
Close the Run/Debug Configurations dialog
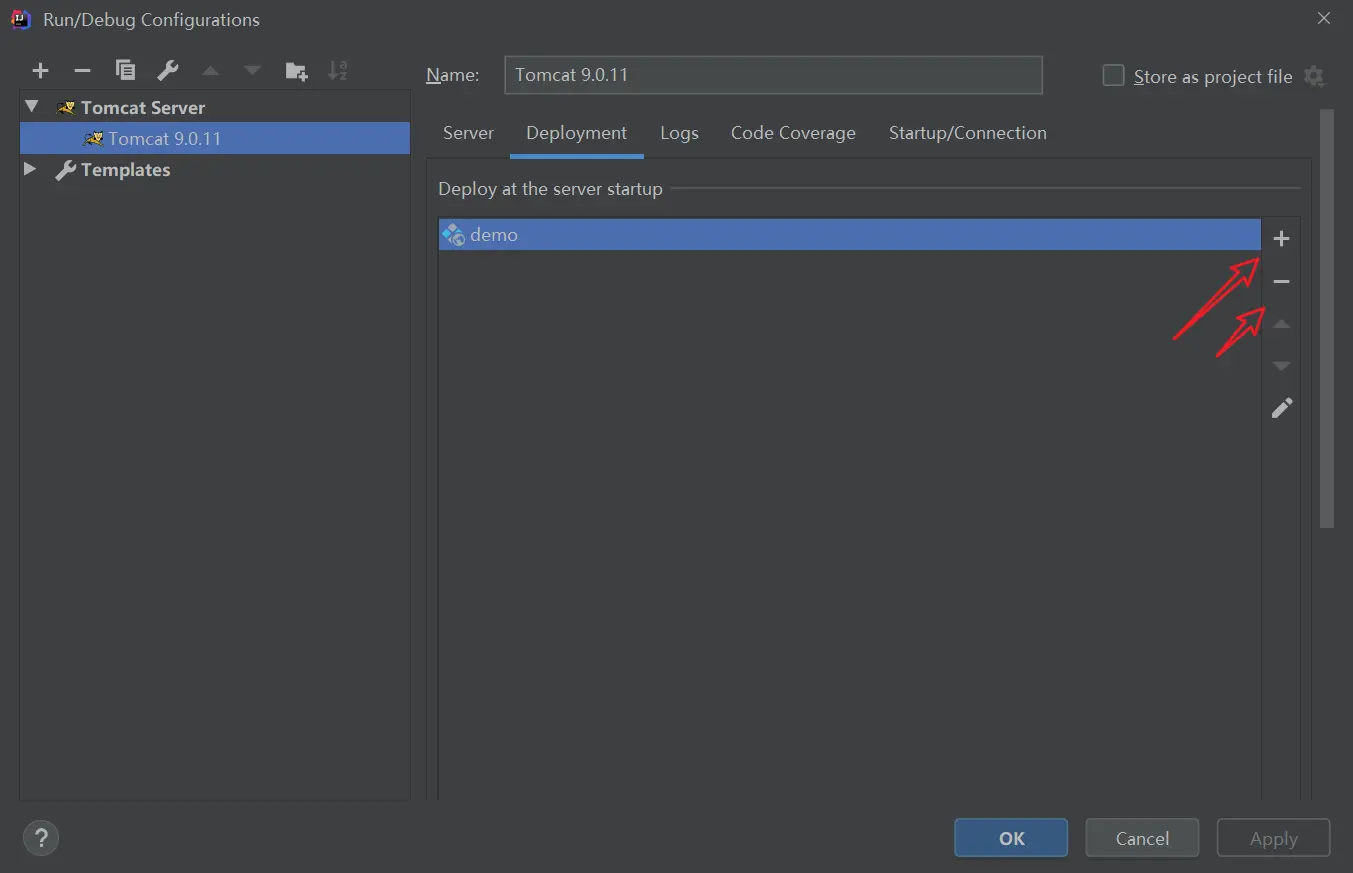(x=1324, y=19)
